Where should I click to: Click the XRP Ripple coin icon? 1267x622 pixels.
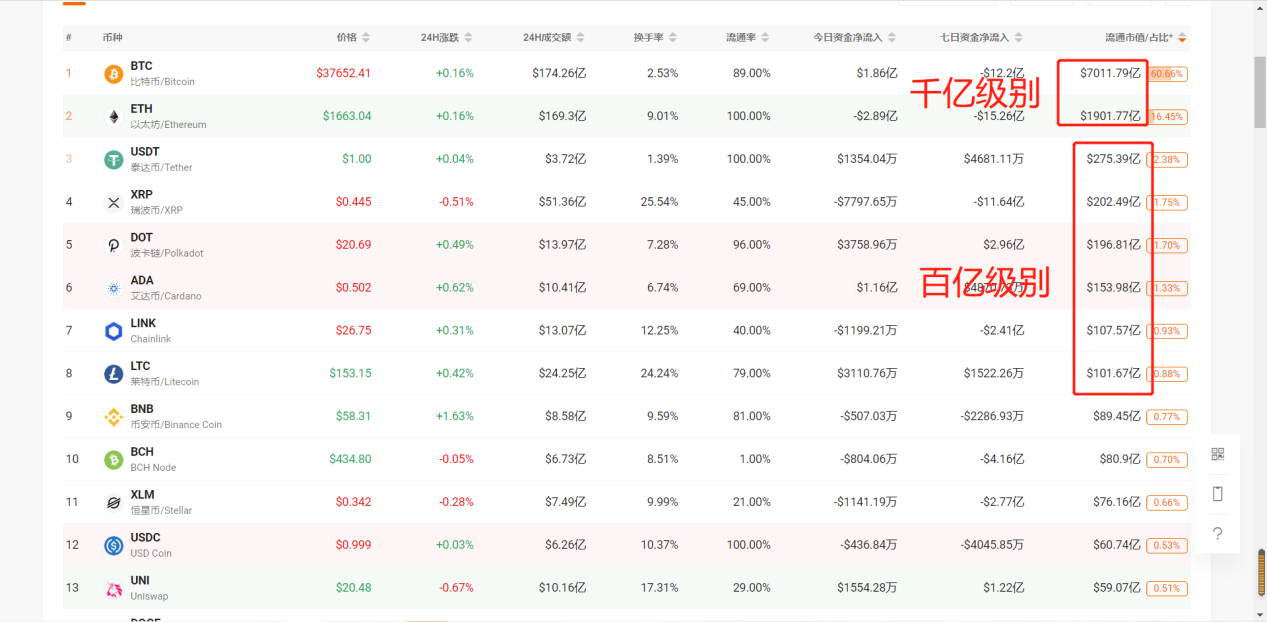coord(113,201)
